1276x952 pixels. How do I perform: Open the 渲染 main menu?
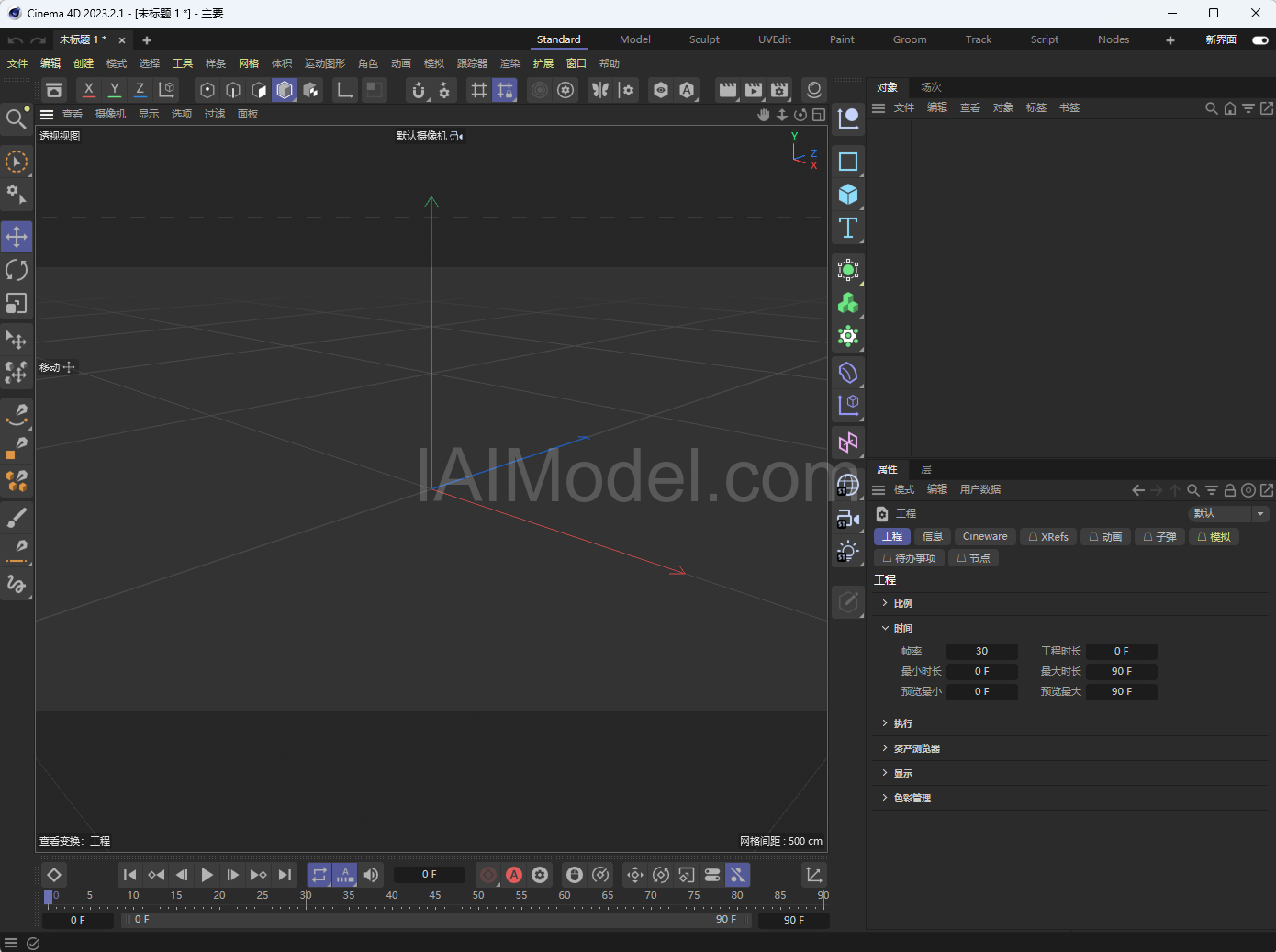510,63
